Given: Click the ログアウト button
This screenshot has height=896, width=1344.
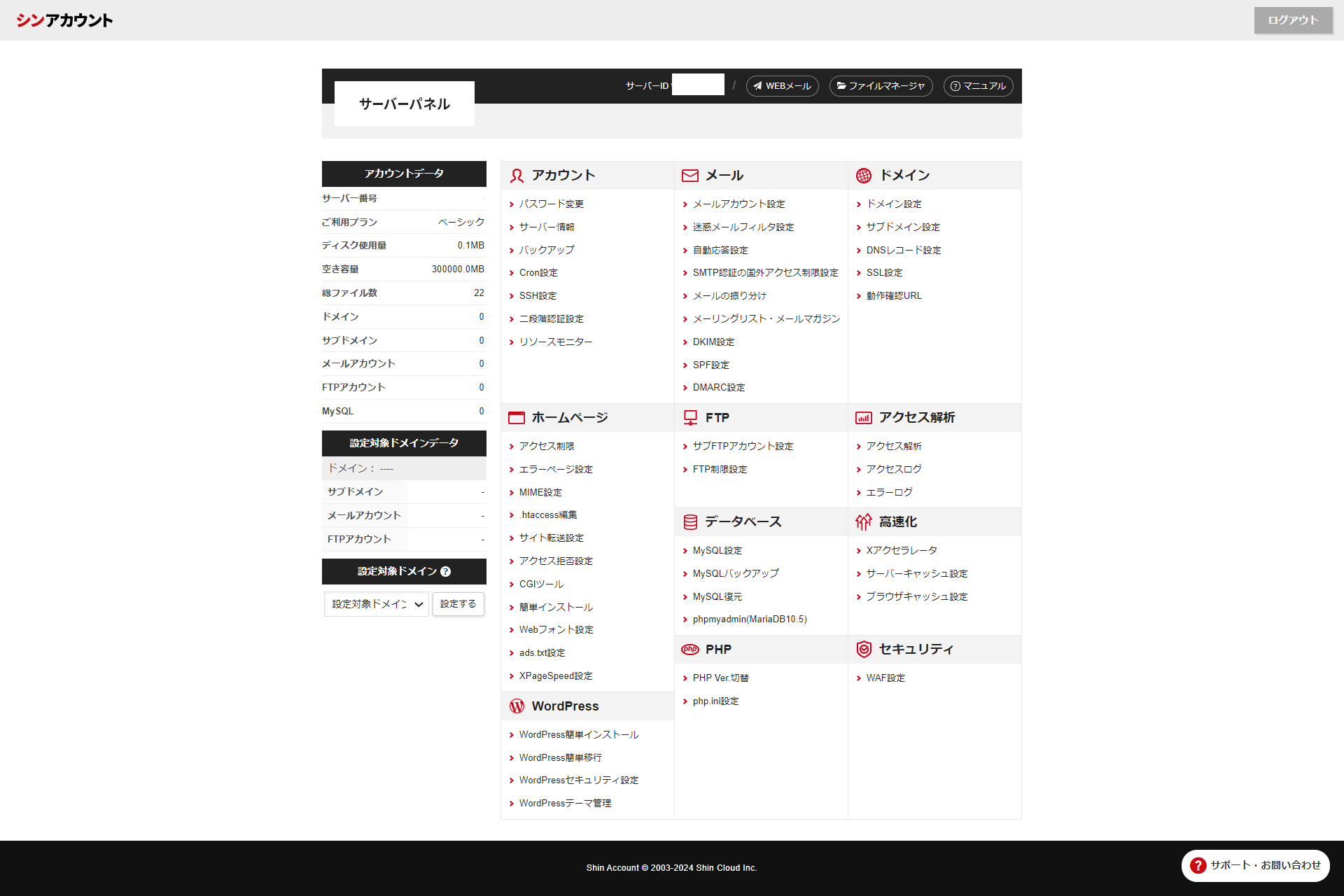Looking at the screenshot, I should (1292, 20).
